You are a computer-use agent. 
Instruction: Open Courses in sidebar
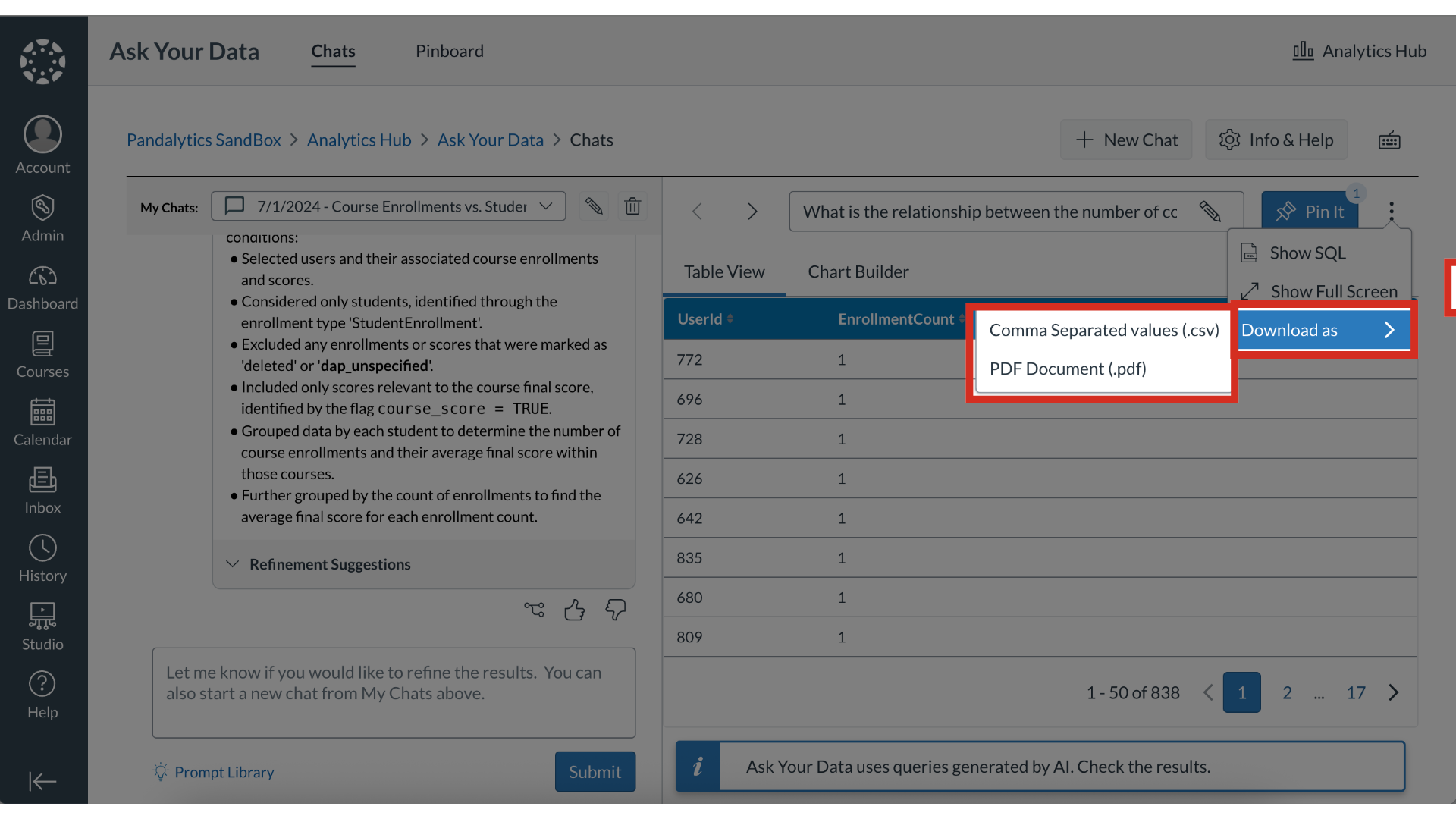click(42, 355)
